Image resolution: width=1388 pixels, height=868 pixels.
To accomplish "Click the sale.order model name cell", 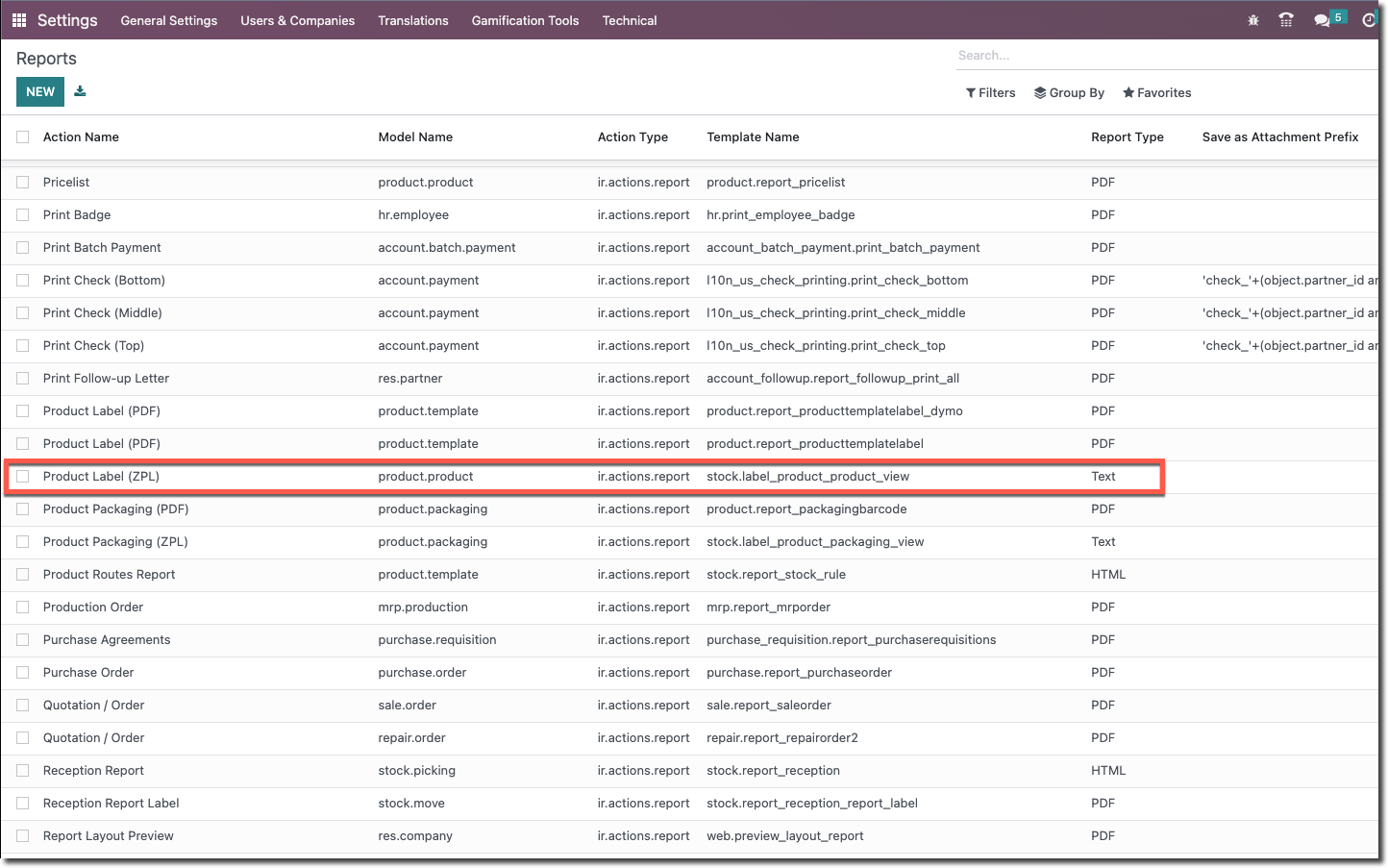I will tap(407, 706).
